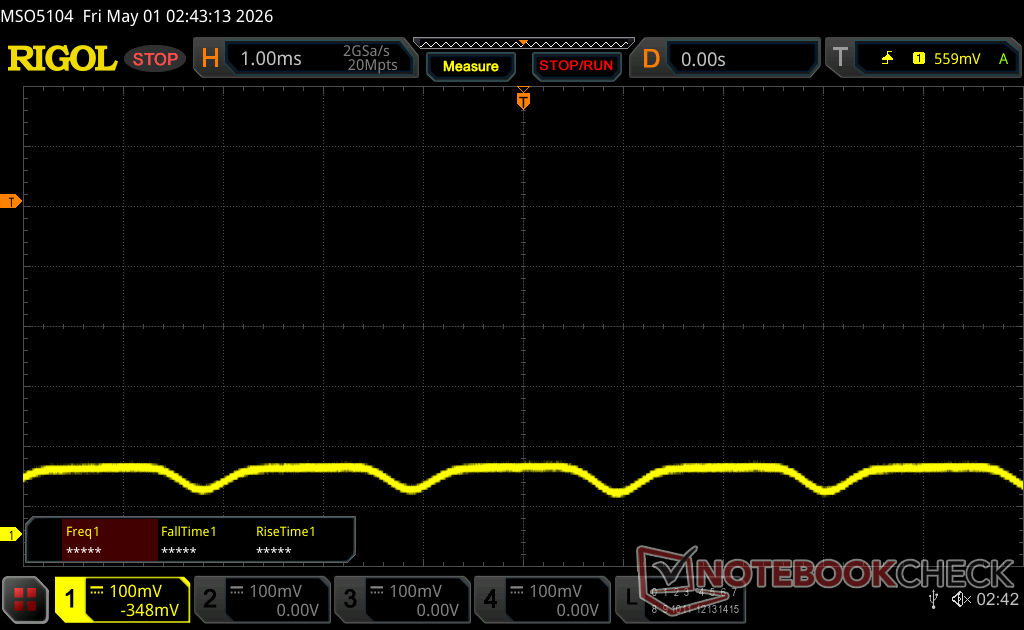The image size is (1024, 630).
Task: Open the trigger 559mV settings panel
Action: (936, 59)
